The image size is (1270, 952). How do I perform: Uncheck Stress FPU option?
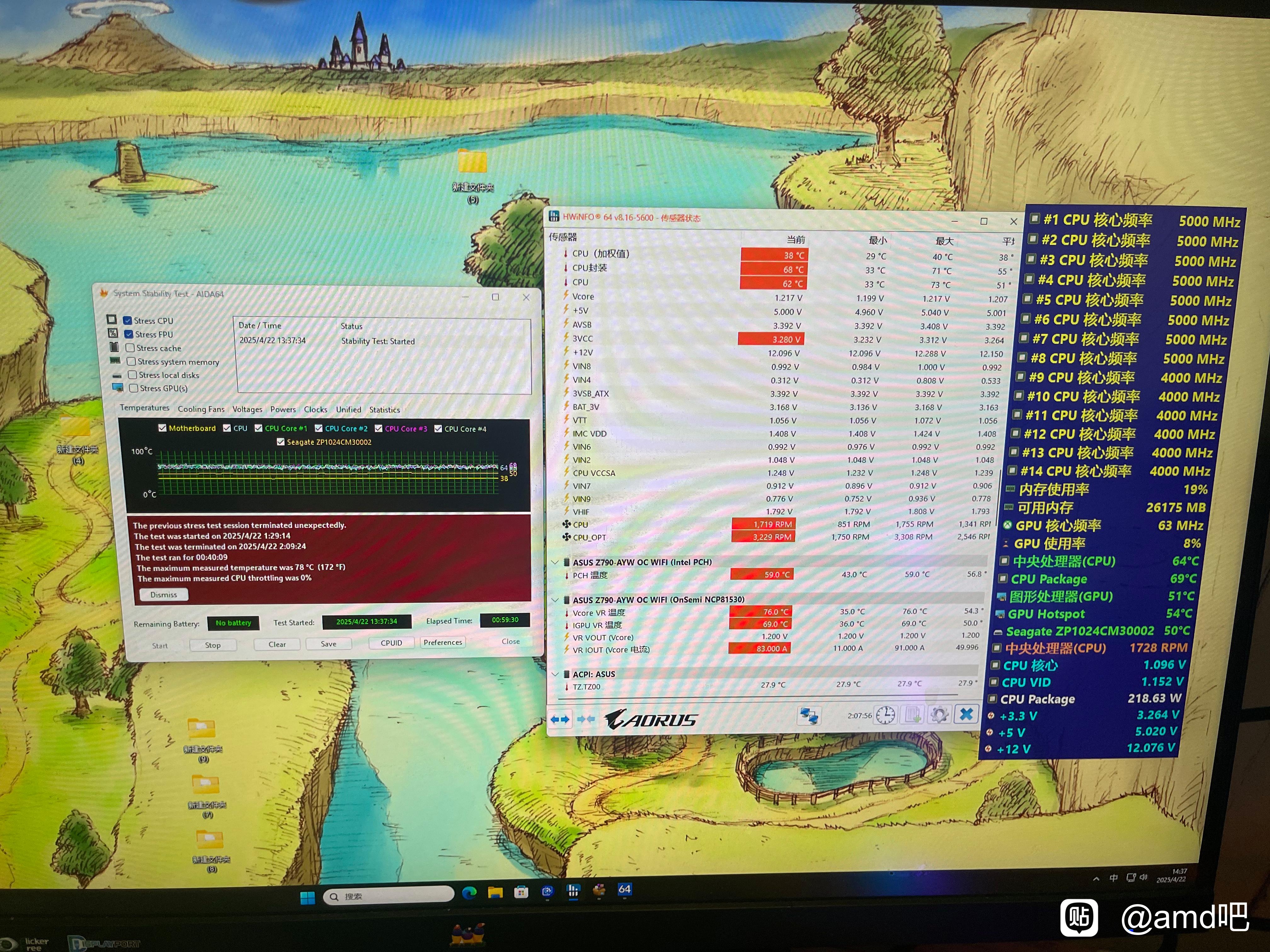pyautogui.click(x=129, y=334)
